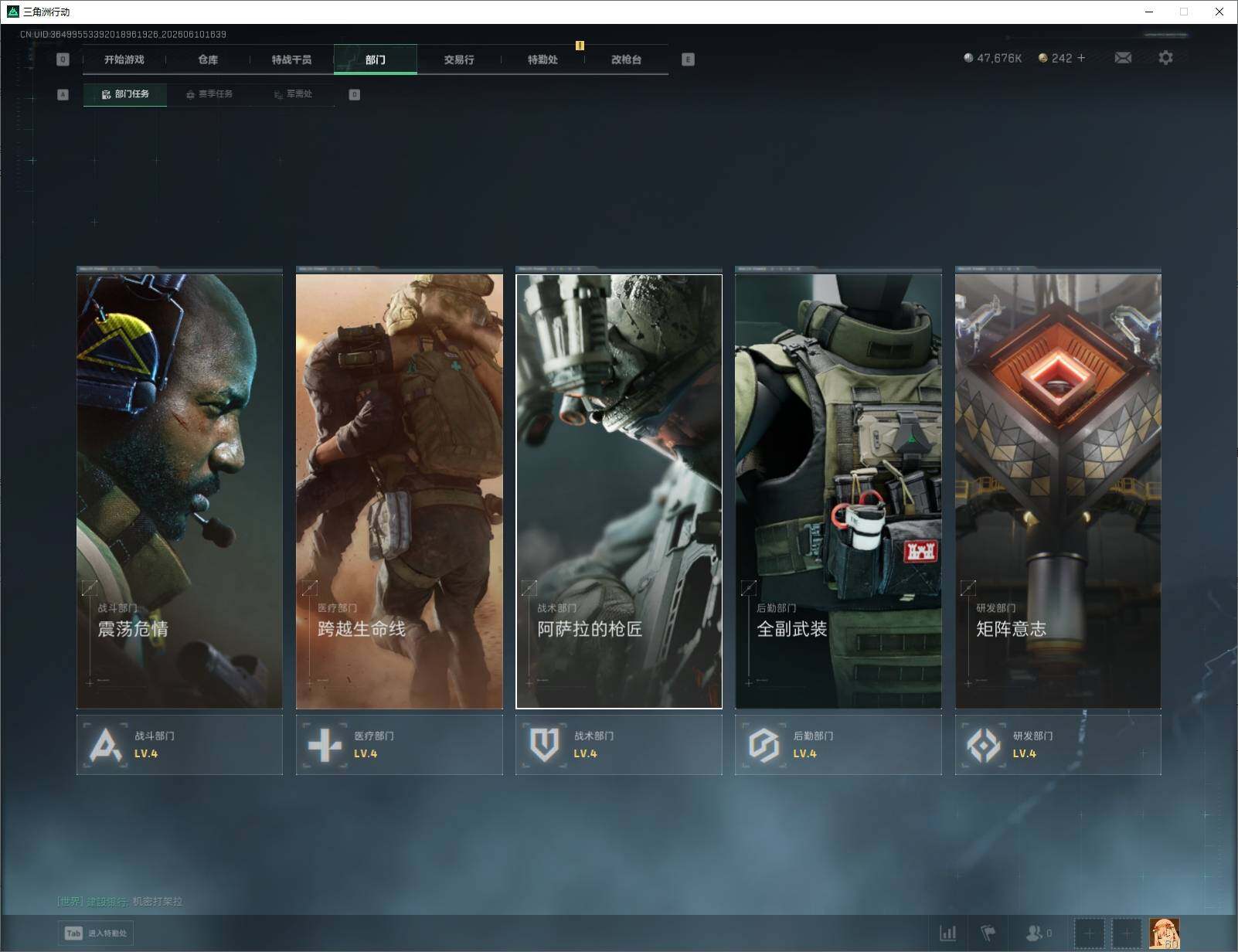Select the 部门任务 sub-tab
Screen dimensions: 1238x952
coord(125,94)
